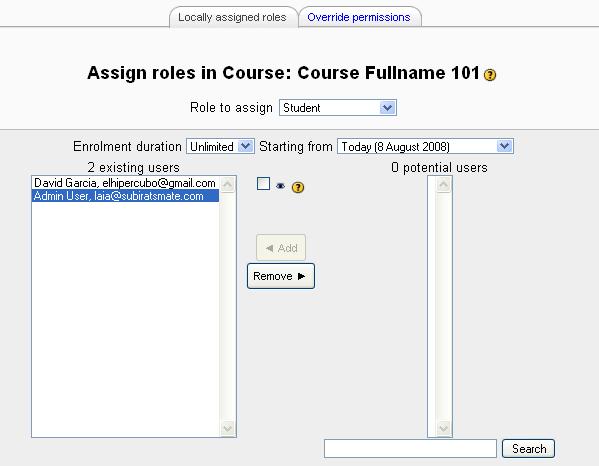The height and width of the screenshot is (466, 599).
Task: Open the Override permissions tab
Action: click(x=359, y=17)
